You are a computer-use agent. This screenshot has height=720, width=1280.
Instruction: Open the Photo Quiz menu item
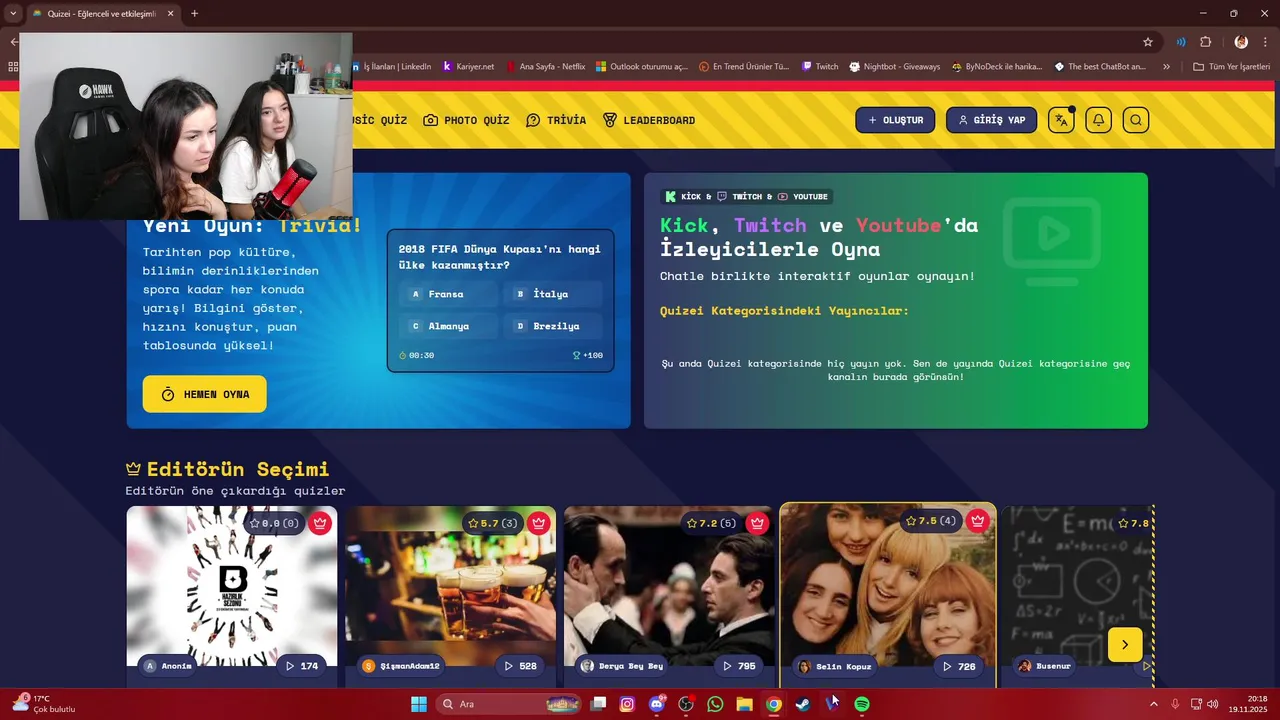[466, 120]
